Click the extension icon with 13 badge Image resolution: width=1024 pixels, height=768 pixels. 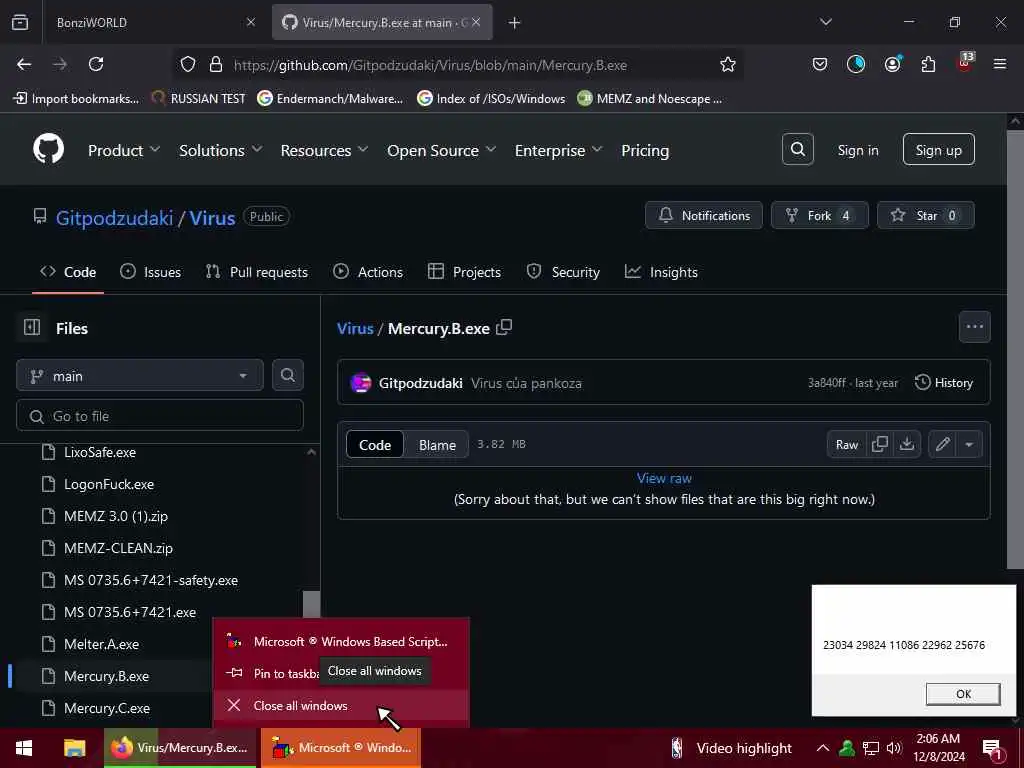click(964, 63)
